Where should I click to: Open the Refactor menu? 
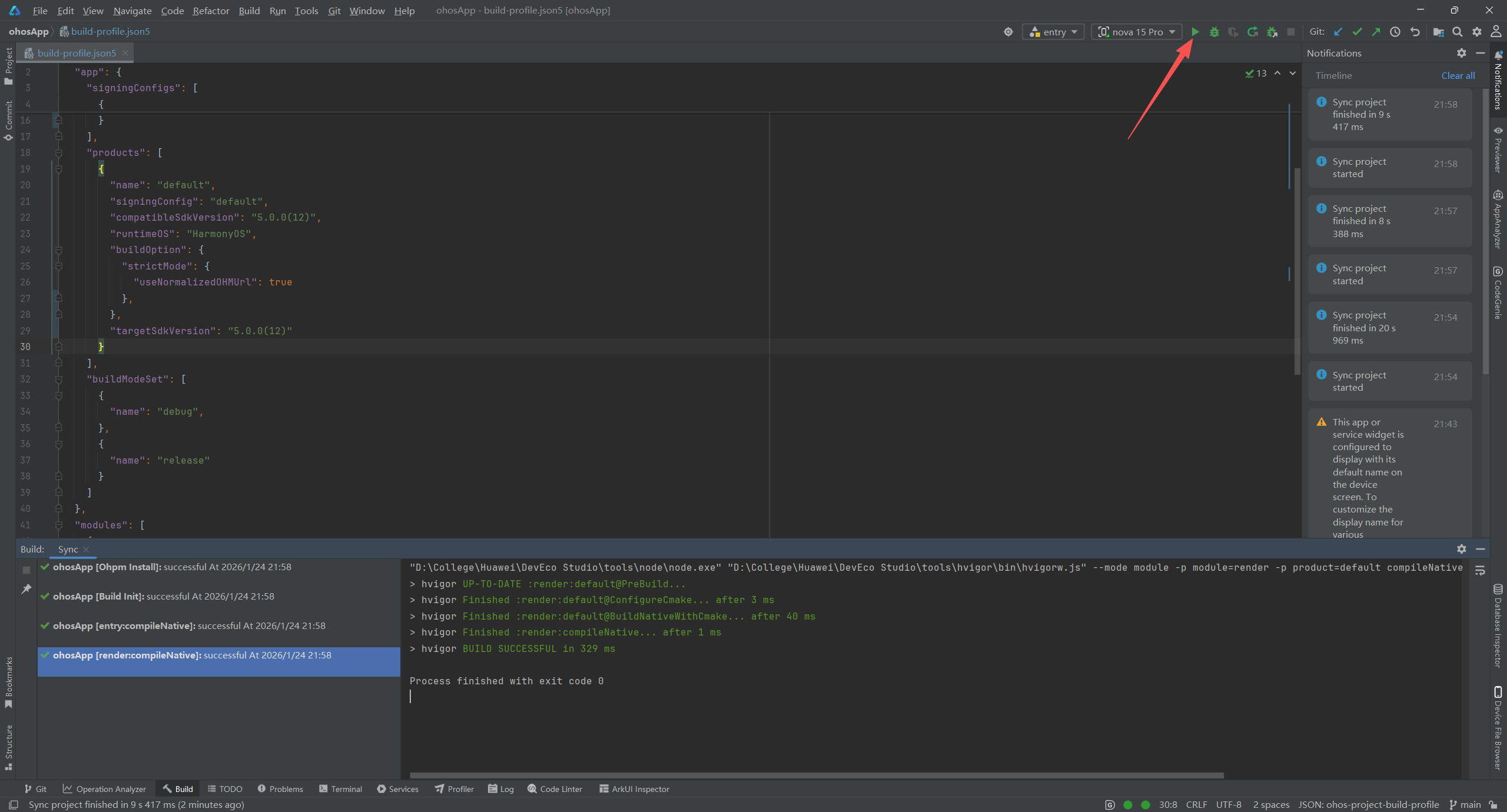tap(211, 11)
